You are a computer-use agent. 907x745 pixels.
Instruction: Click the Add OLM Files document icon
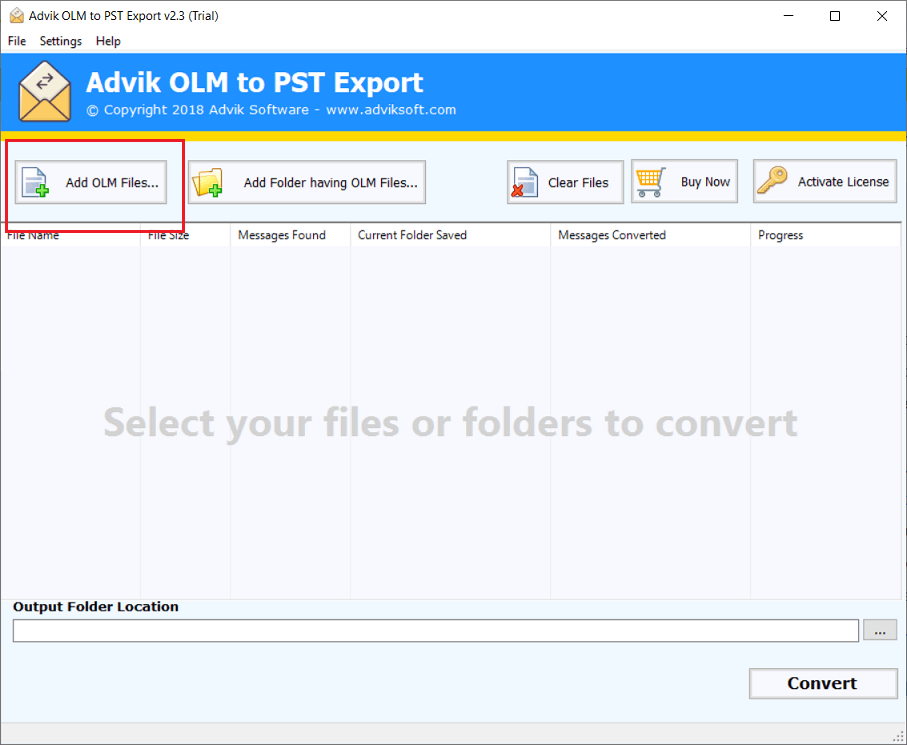coord(35,182)
